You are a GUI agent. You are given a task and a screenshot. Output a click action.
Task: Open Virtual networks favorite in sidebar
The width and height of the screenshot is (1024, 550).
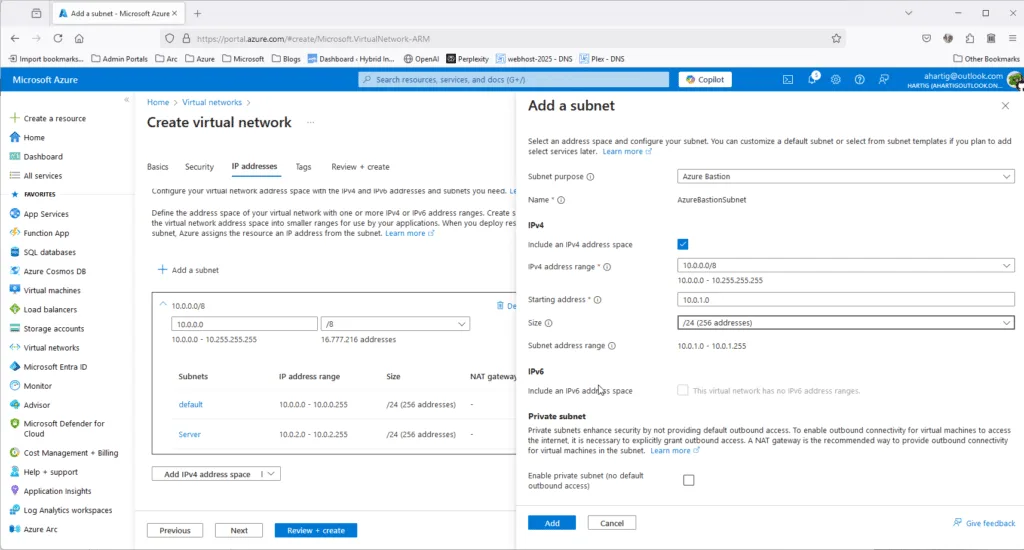(44, 348)
